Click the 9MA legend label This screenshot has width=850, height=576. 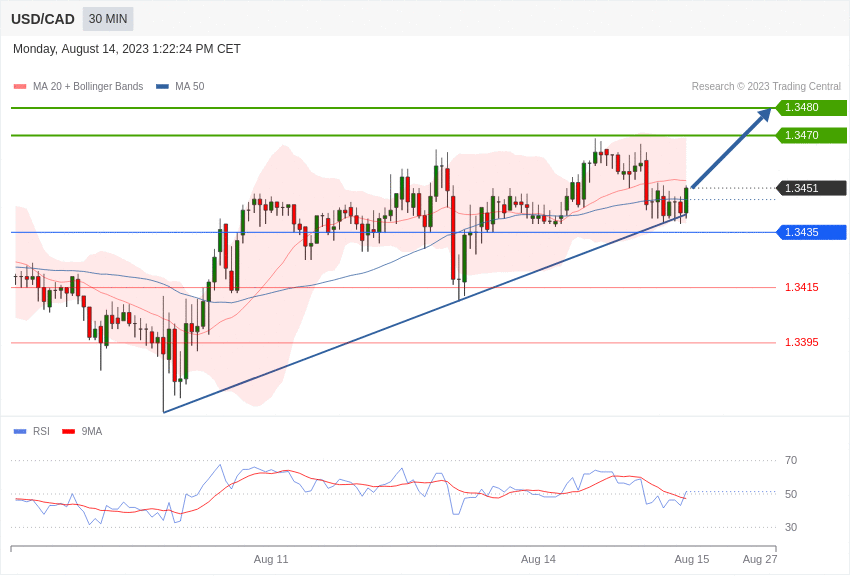tap(92, 431)
